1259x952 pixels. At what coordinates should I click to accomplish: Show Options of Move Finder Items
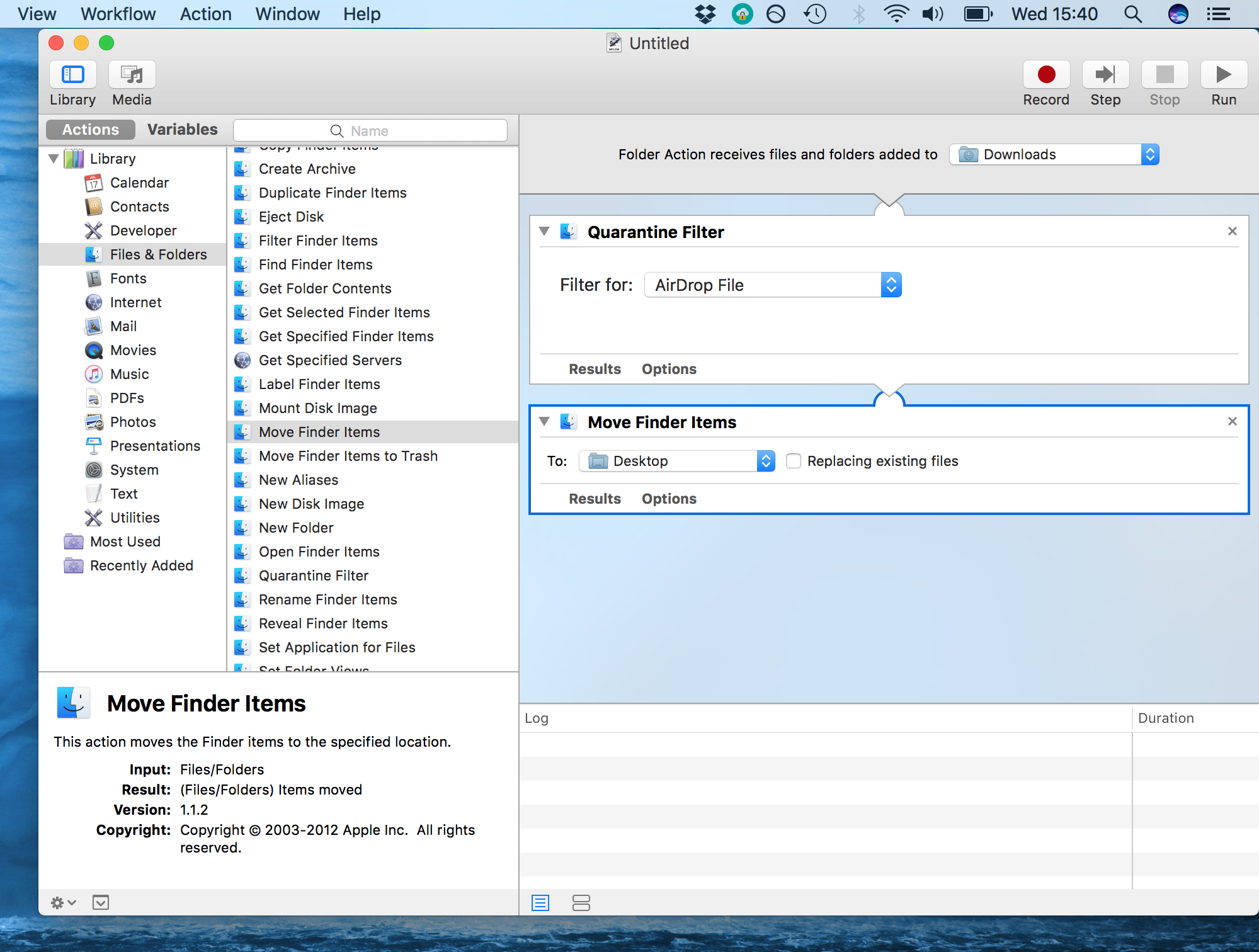pyautogui.click(x=669, y=499)
